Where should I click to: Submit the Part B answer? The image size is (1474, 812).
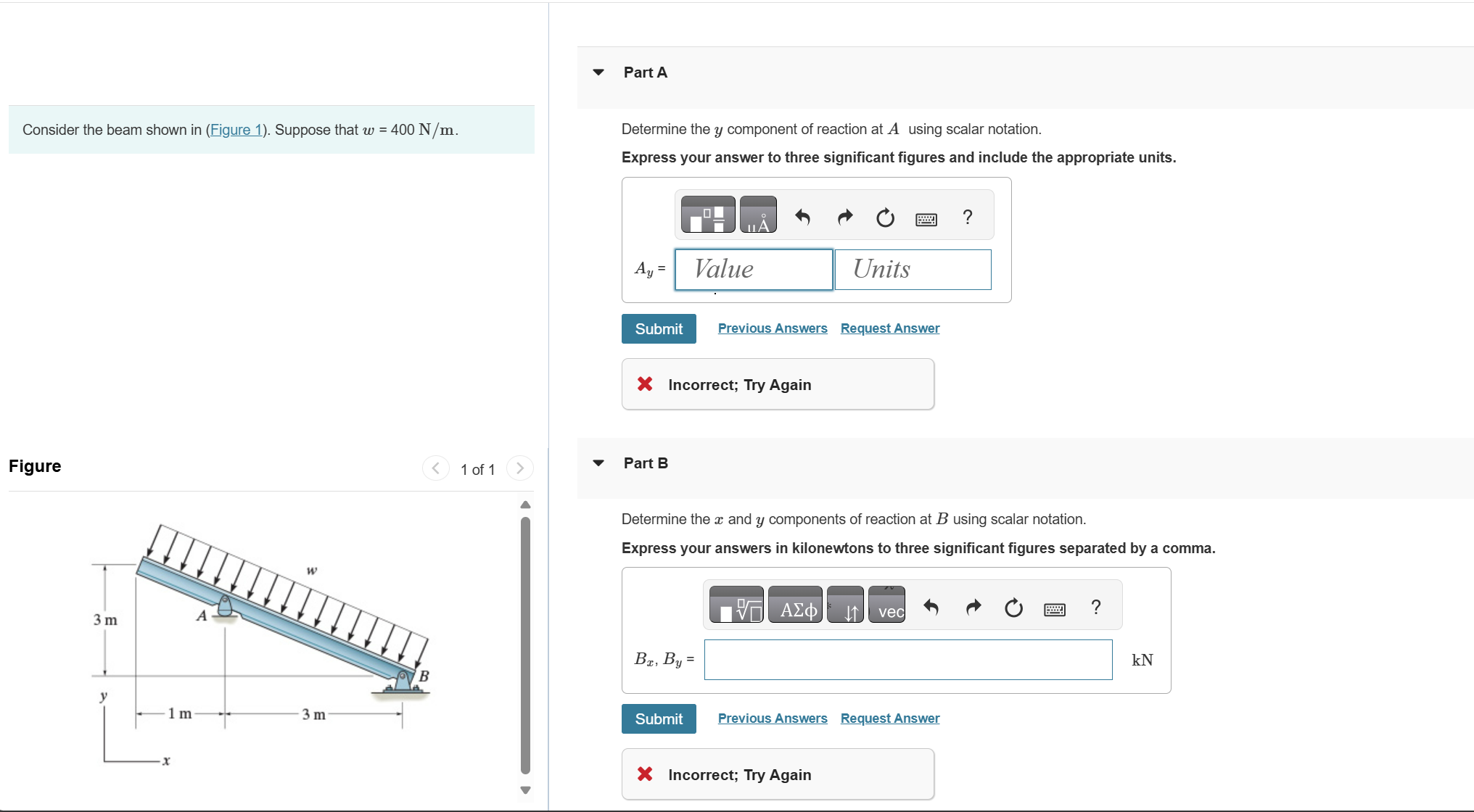pos(658,718)
